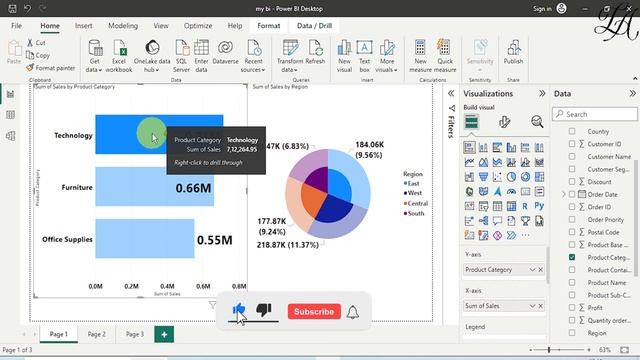This screenshot has width=640, height=360.
Task: Click the Quick measure button
Action: coord(444,56)
